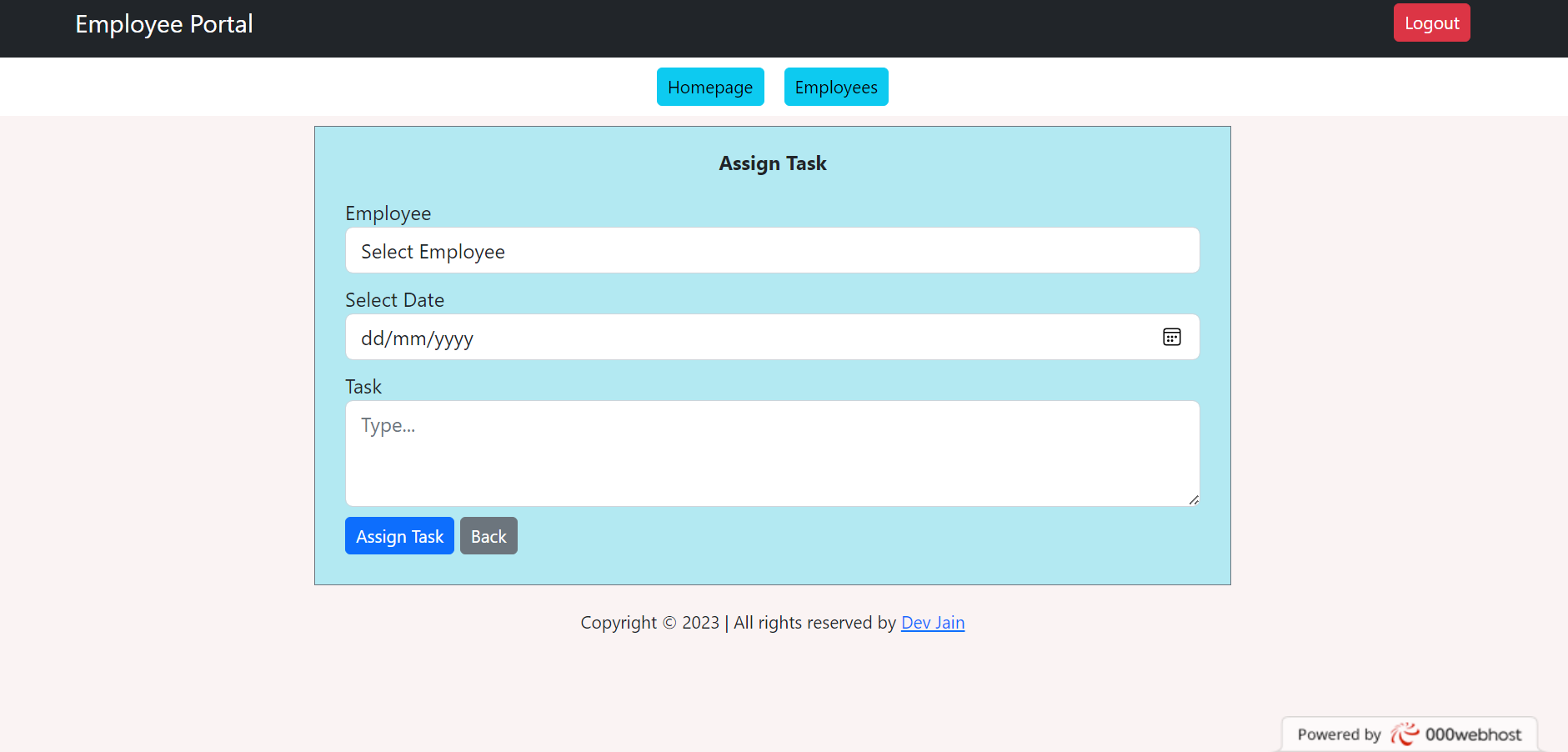Switch to the Homepage tab
The width and height of the screenshot is (1568, 752).
710,87
